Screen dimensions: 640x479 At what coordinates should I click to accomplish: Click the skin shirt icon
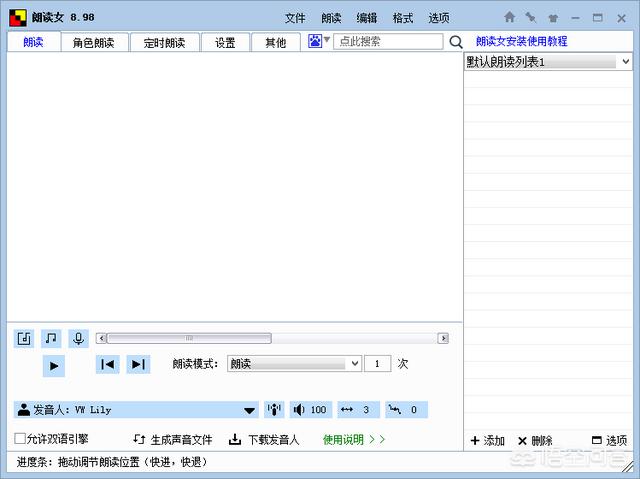pyautogui.click(x=553, y=18)
